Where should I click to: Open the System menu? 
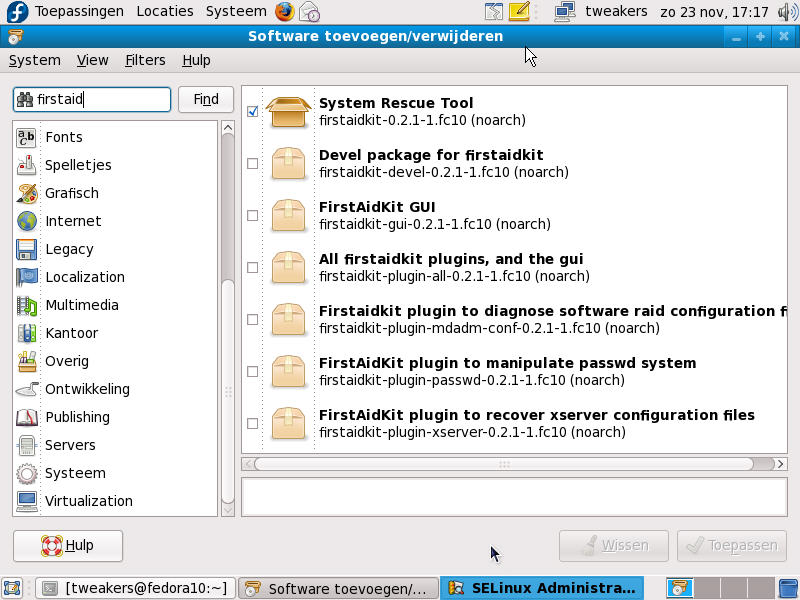click(35, 60)
